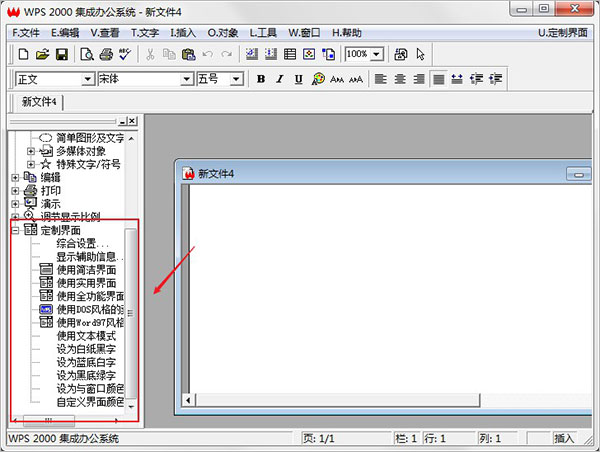This screenshot has width=600, height=452.
Task: Expand the 多媒体对象 tree node
Action: pyautogui.click(x=31, y=152)
